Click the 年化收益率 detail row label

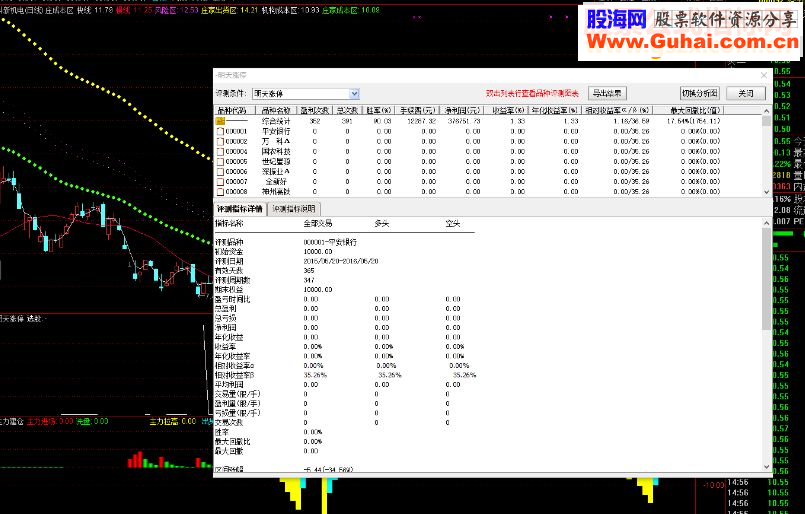233,356
